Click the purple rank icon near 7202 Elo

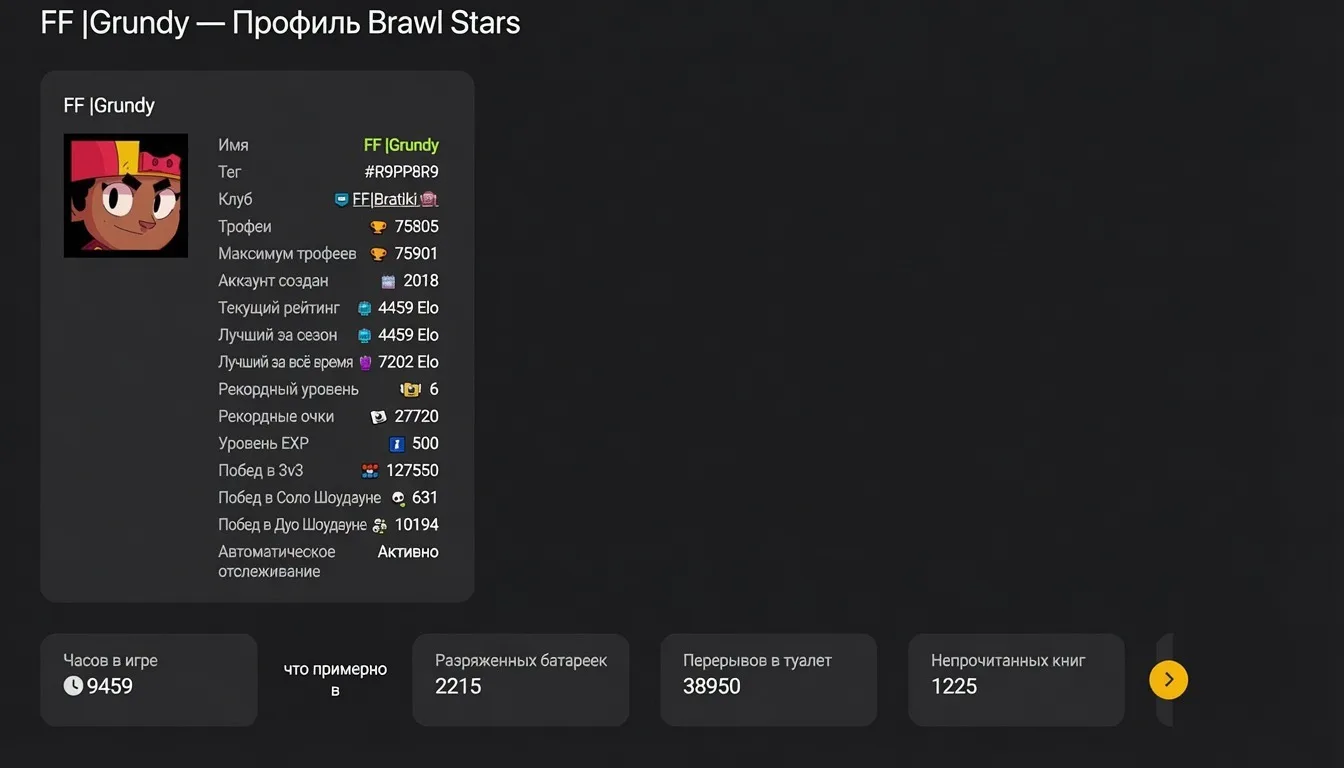point(365,362)
